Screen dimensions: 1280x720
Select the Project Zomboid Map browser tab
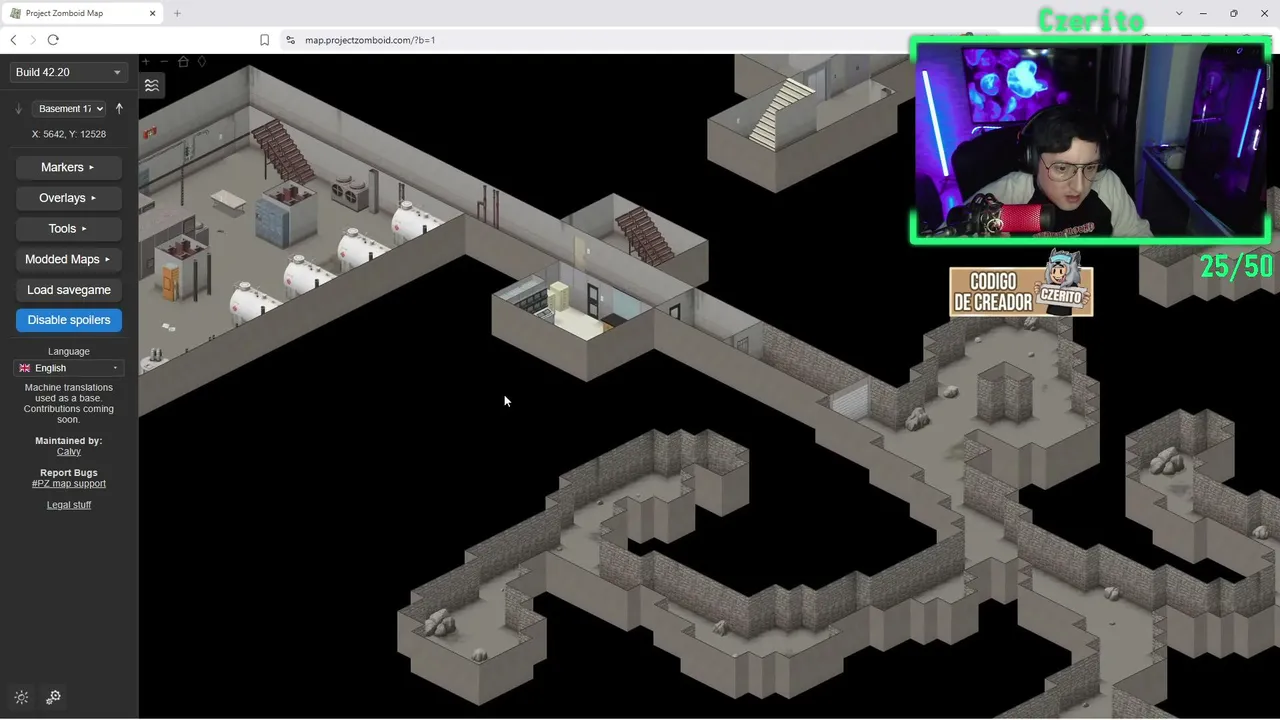84,13
